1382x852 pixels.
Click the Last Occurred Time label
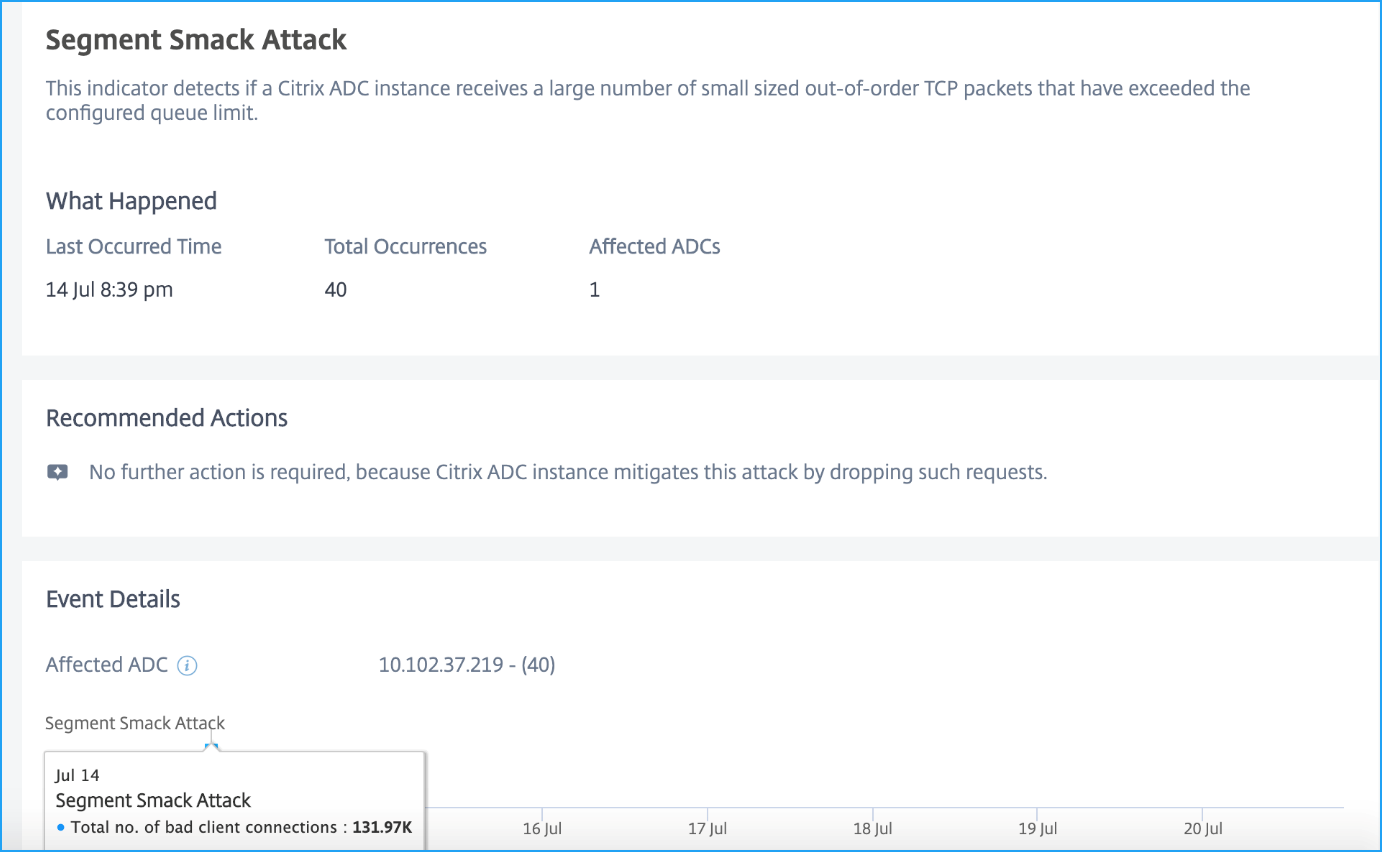tap(134, 247)
